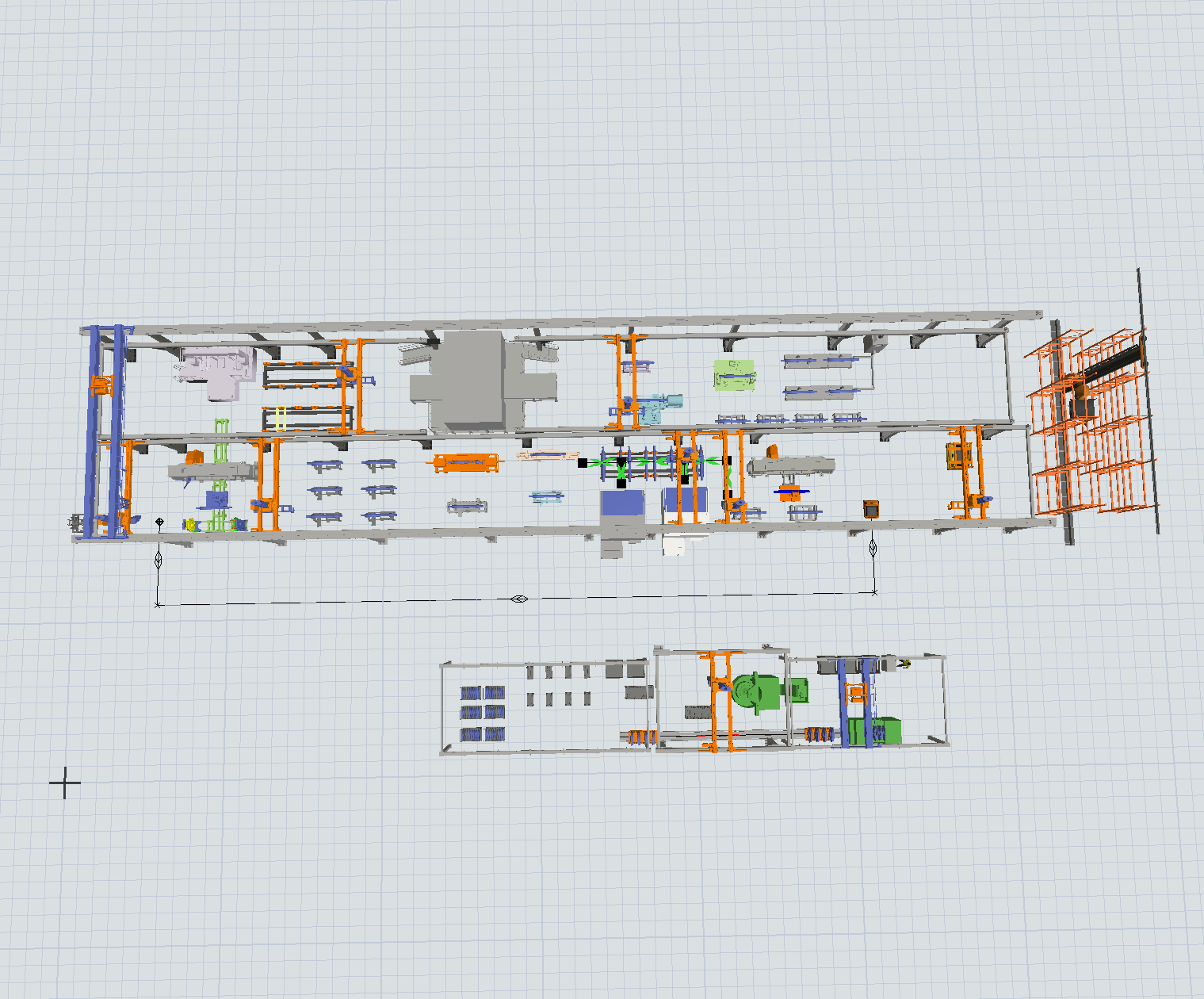Select the blue gantry in the lower cell
Viewport: 1204px width, 999px height.
coord(858,702)
